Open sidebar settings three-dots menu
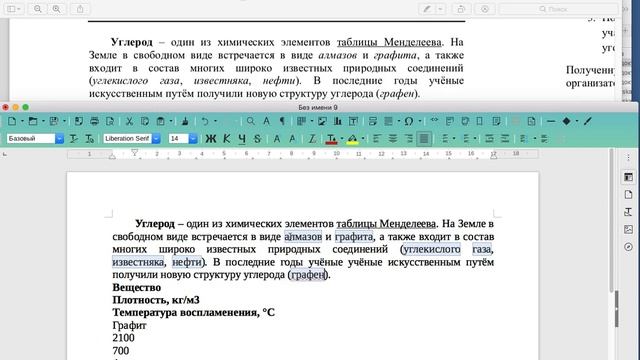Screen dimensions: 640x360 [629, 158]
